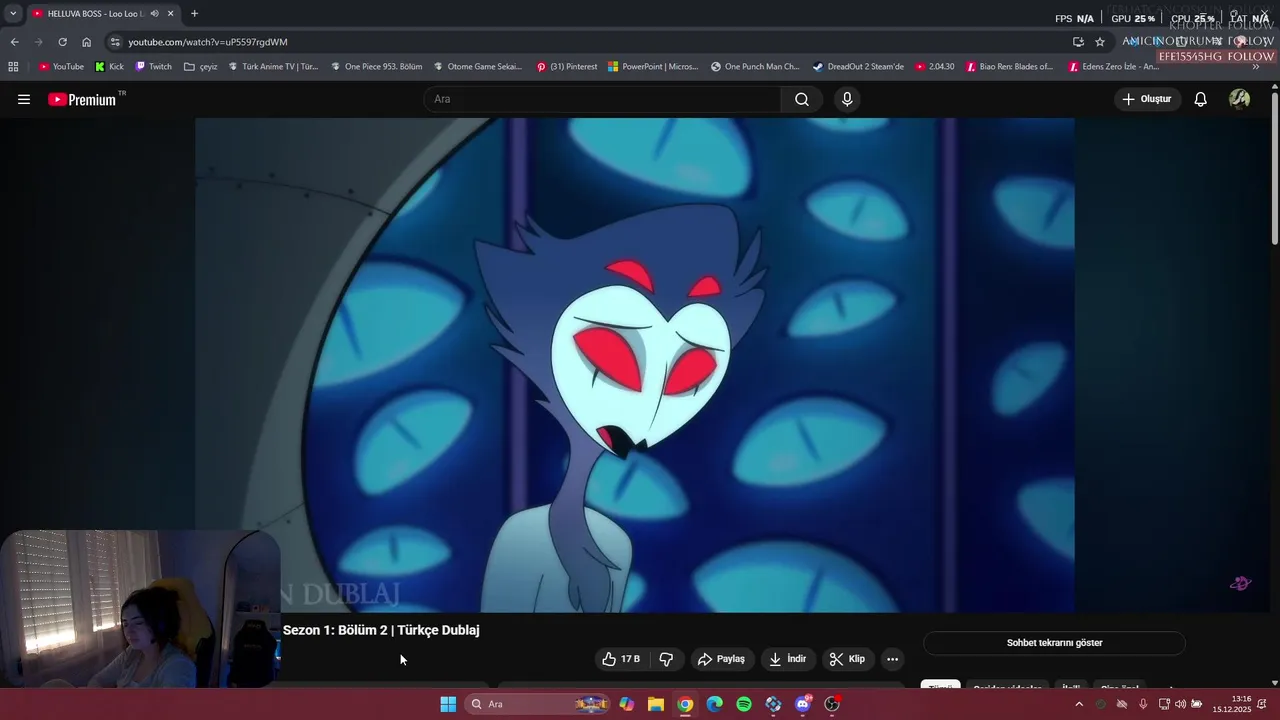
Task: Open Windows Start menu
Action: [x=448, y=704]
